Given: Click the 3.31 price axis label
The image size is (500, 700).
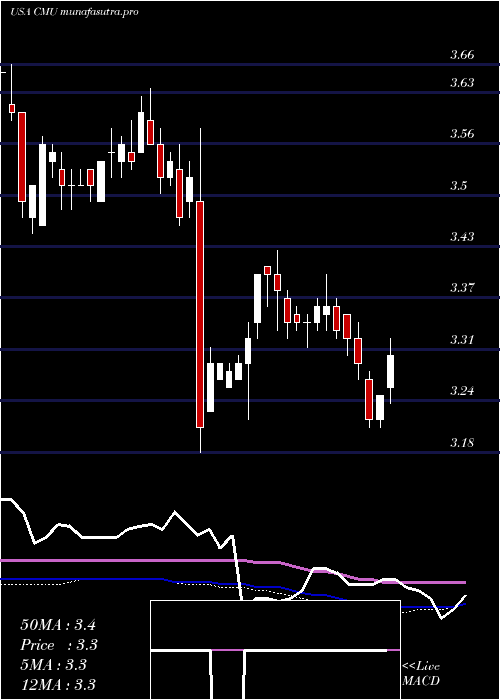Looking at the screenshot, I should tap(462, 340).
